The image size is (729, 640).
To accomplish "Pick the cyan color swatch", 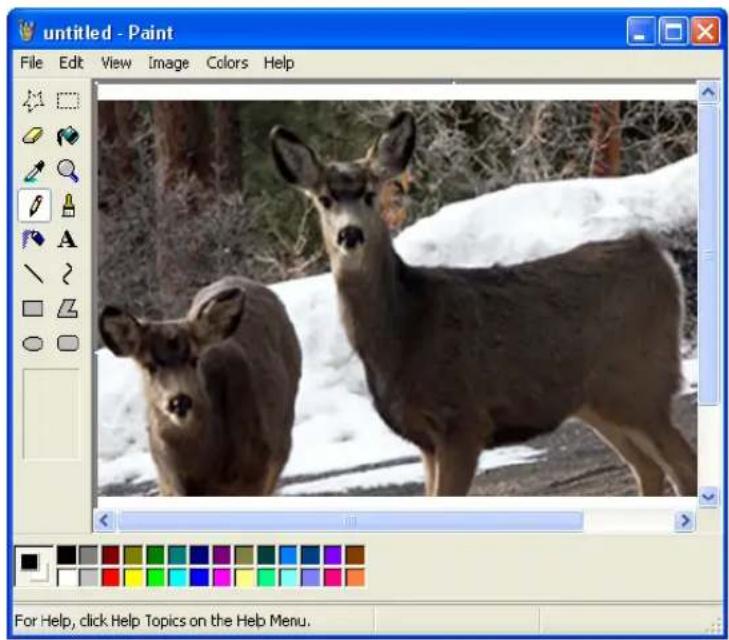I will (177, 577).
